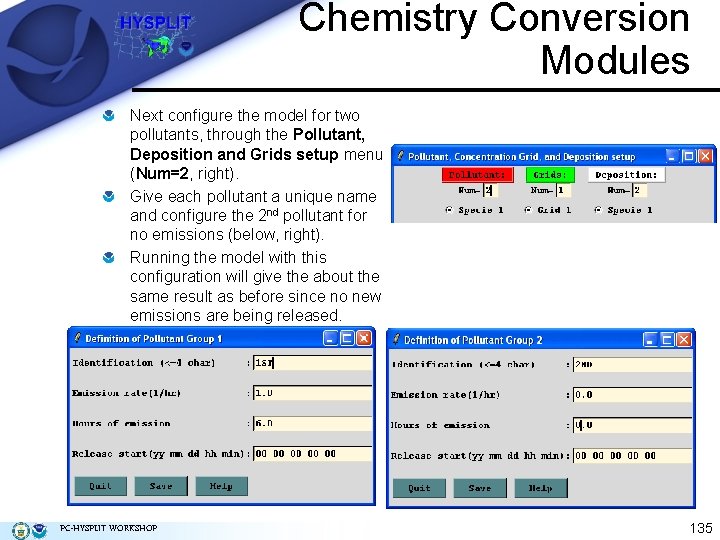720x540 pixels.
Task: Edit Emission rate field in Pollutant Group 2
Action: point(632,395)
